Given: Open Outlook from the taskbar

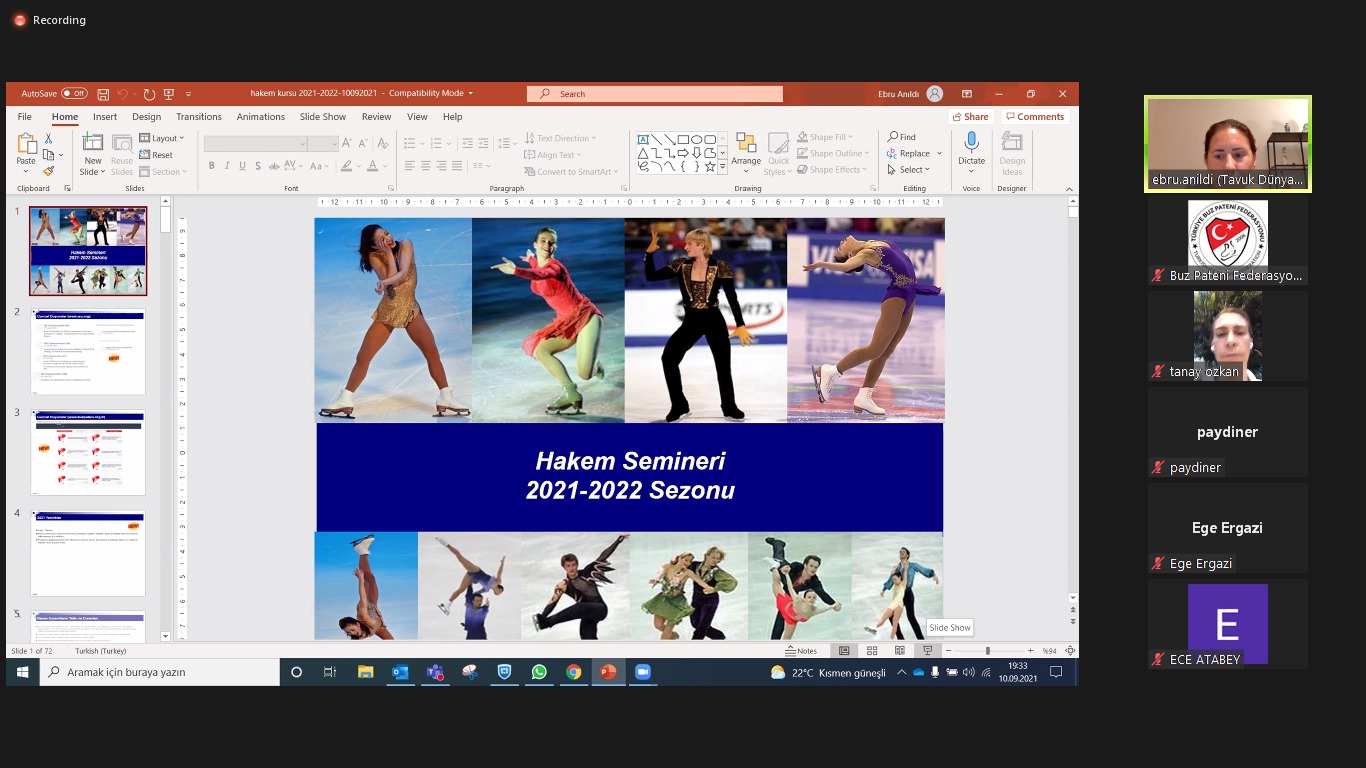Looking at the screenshot, I should coord(400,672).
